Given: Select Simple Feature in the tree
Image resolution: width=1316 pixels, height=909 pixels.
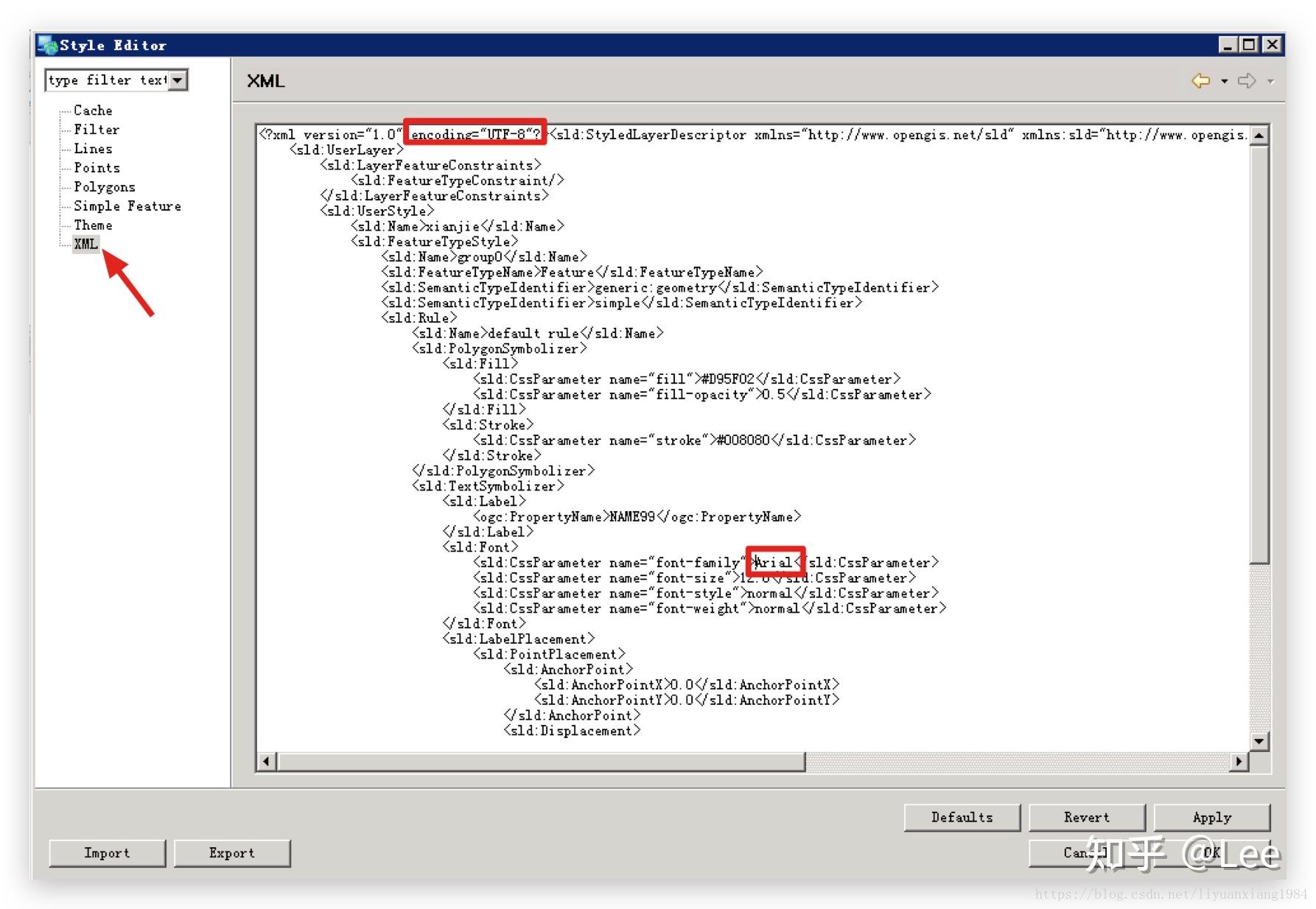Looking at the screenshot, I should click(127, 206).
